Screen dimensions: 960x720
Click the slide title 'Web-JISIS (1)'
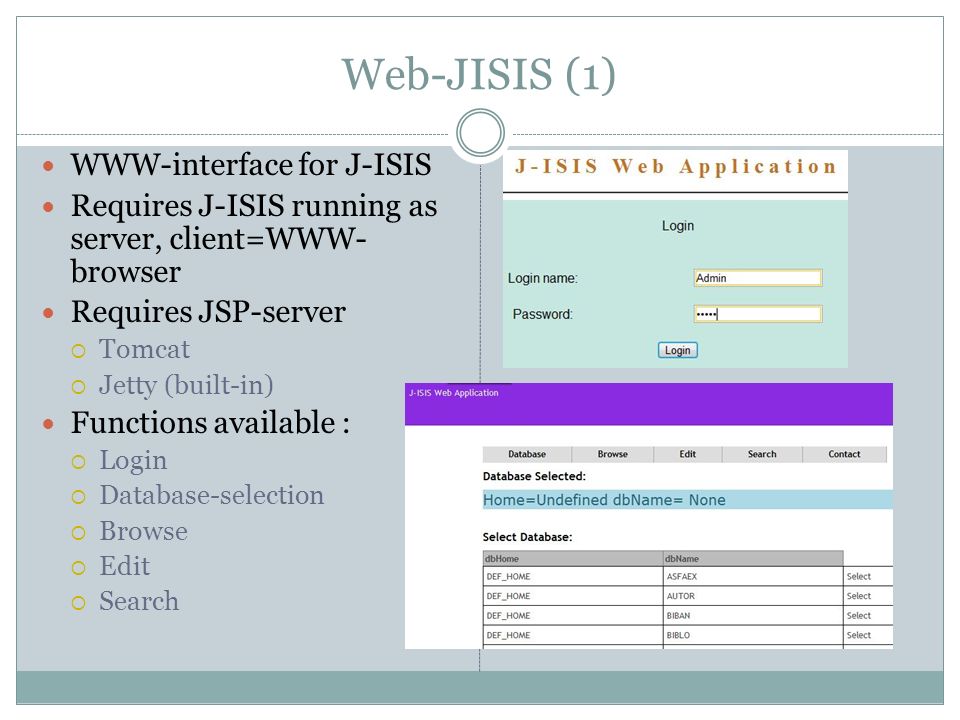tap(479, 75)
